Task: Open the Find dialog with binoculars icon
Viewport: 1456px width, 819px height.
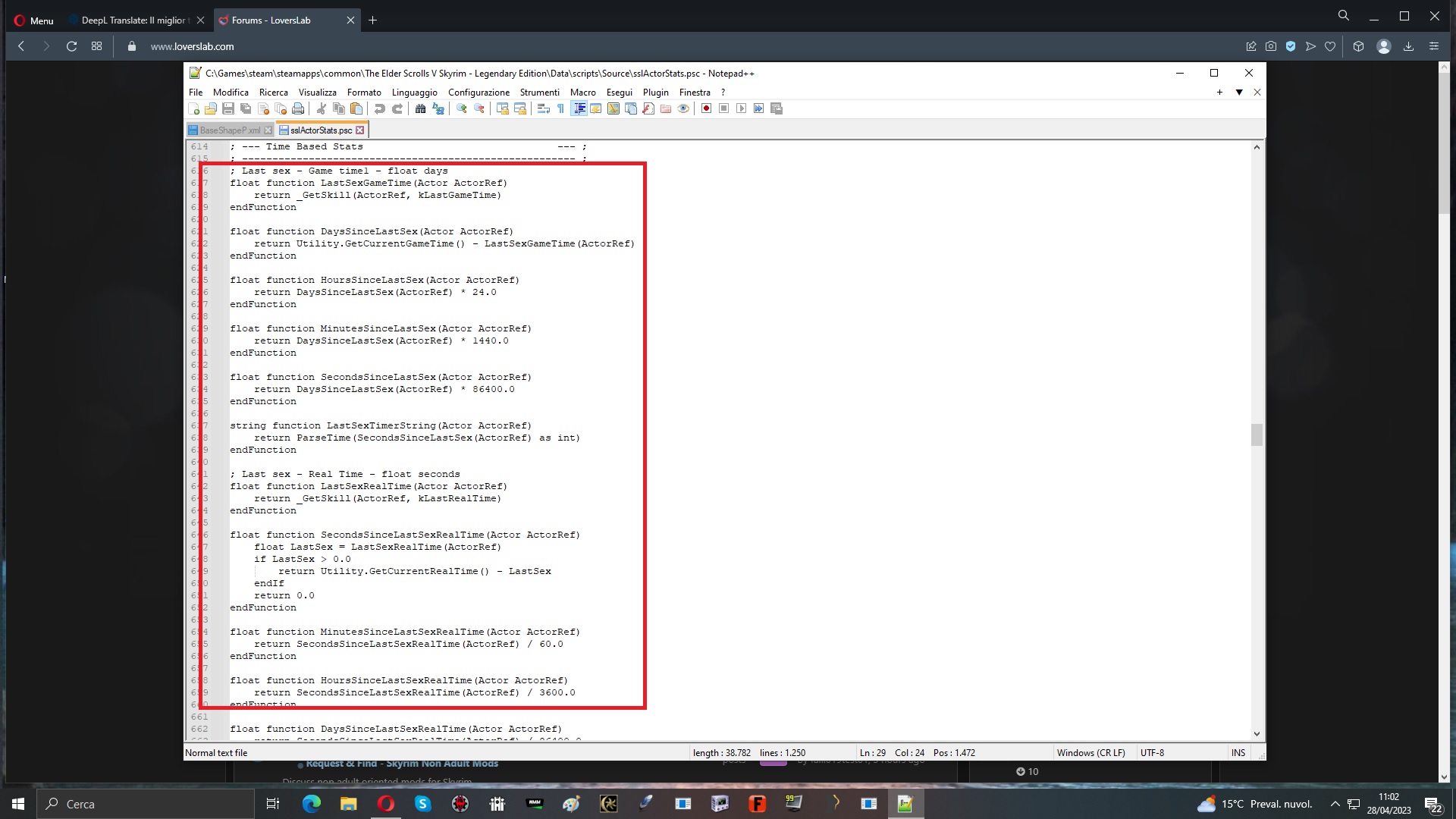Action: [421, 108]
